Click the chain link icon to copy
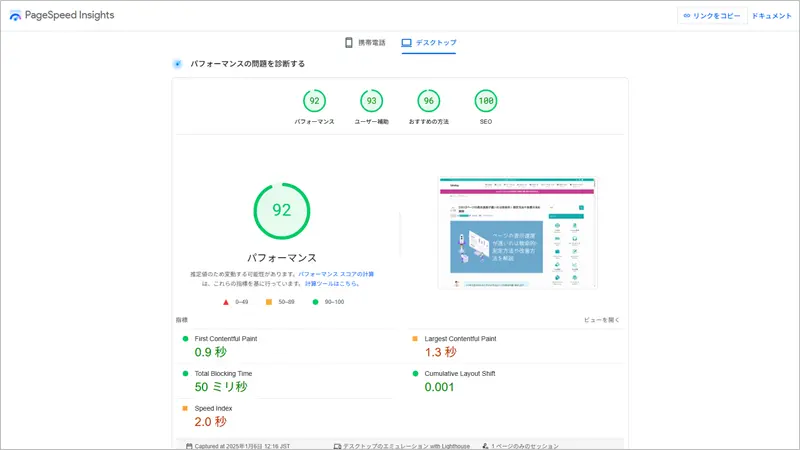The width and height of the screenshot is (800, 450). click(x=687, y=16)
